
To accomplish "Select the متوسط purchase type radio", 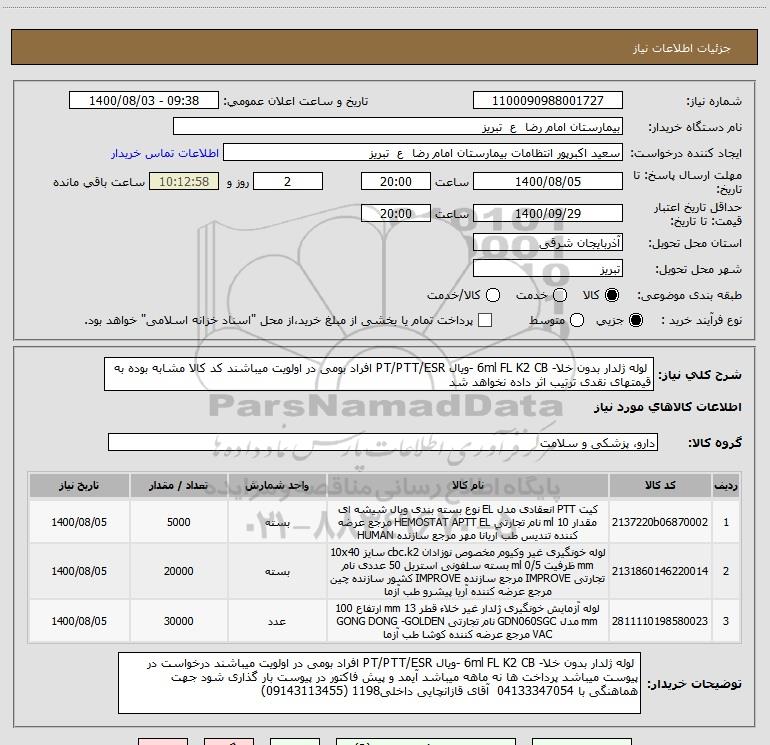I will 577,320.
